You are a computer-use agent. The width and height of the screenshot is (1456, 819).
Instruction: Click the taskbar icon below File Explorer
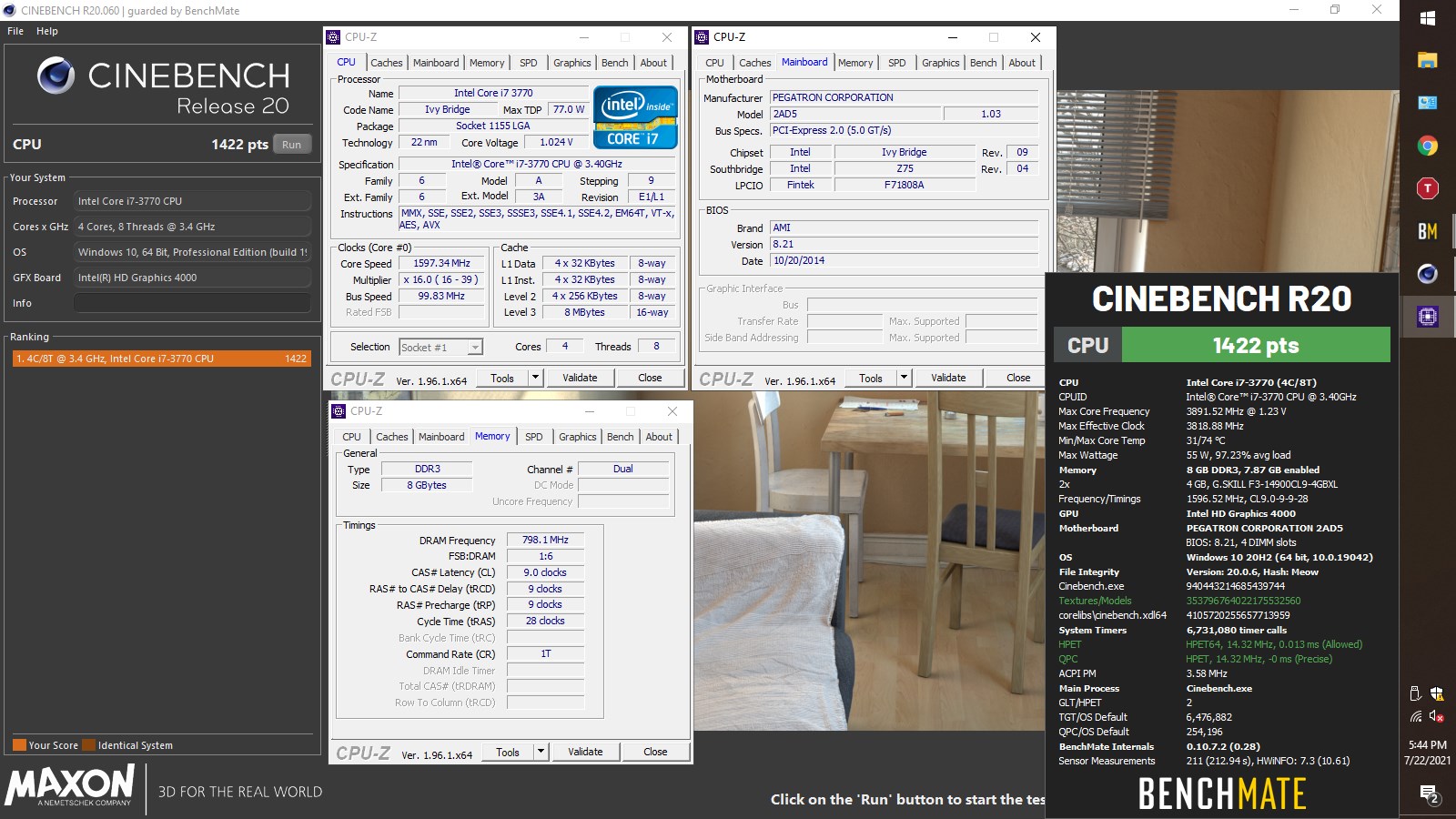point(1427,103)
